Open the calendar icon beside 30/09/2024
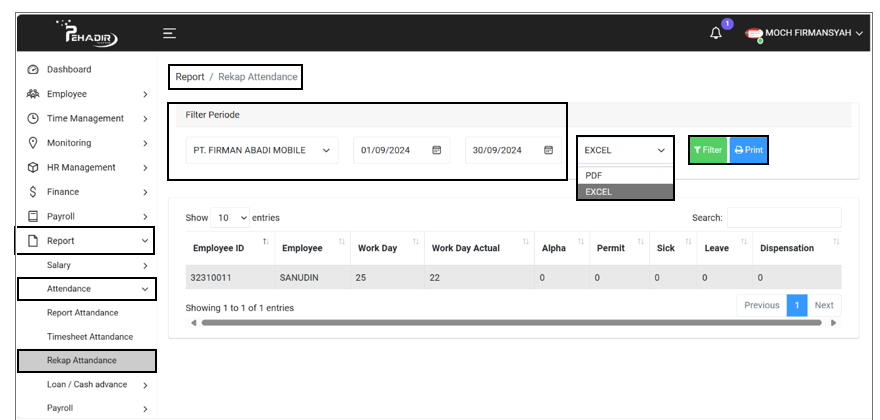Screen dimensions: 880x420 (x=548, y=151)
